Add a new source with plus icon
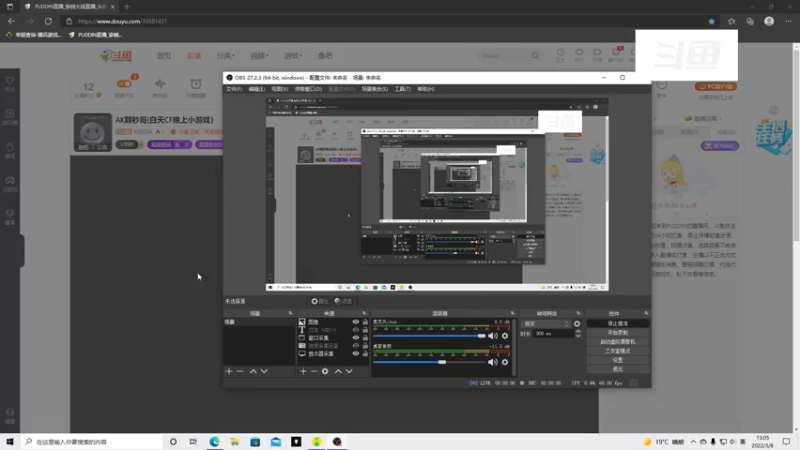The image size is (800, 450). click(303, 371)
